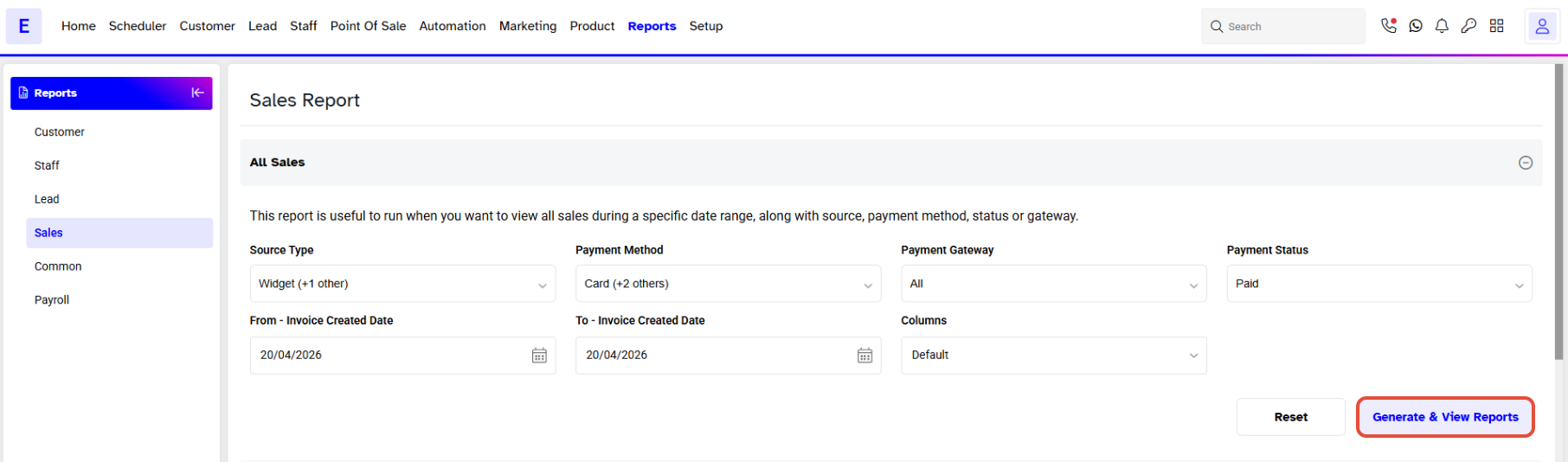Expand the Source Type dropdown
Viewport: 1568px width, 462px height.
pos(402,284)
